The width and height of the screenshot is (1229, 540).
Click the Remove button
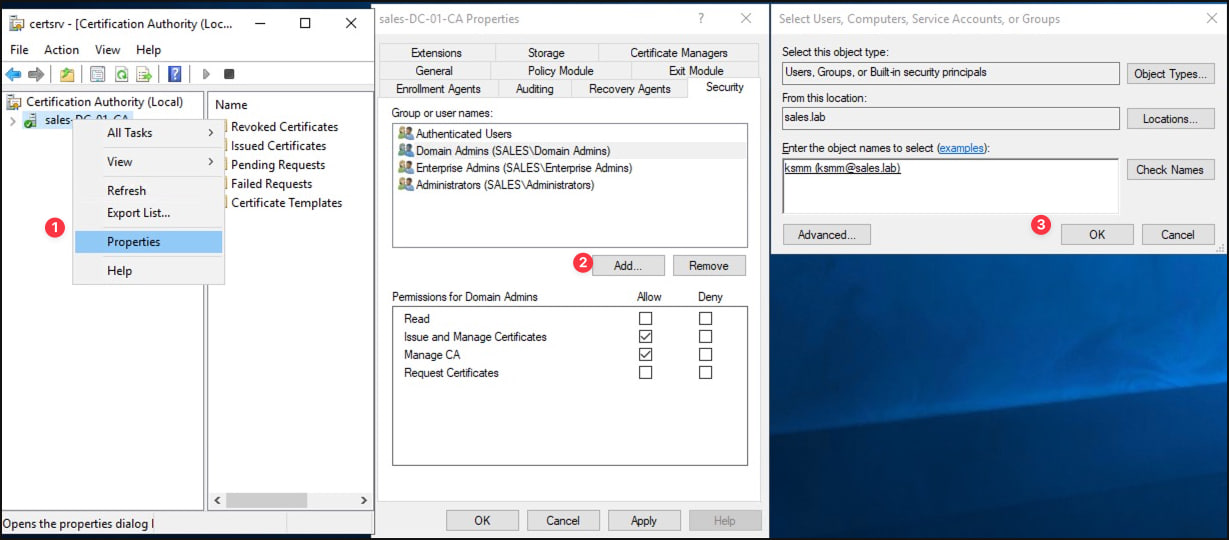709,266
